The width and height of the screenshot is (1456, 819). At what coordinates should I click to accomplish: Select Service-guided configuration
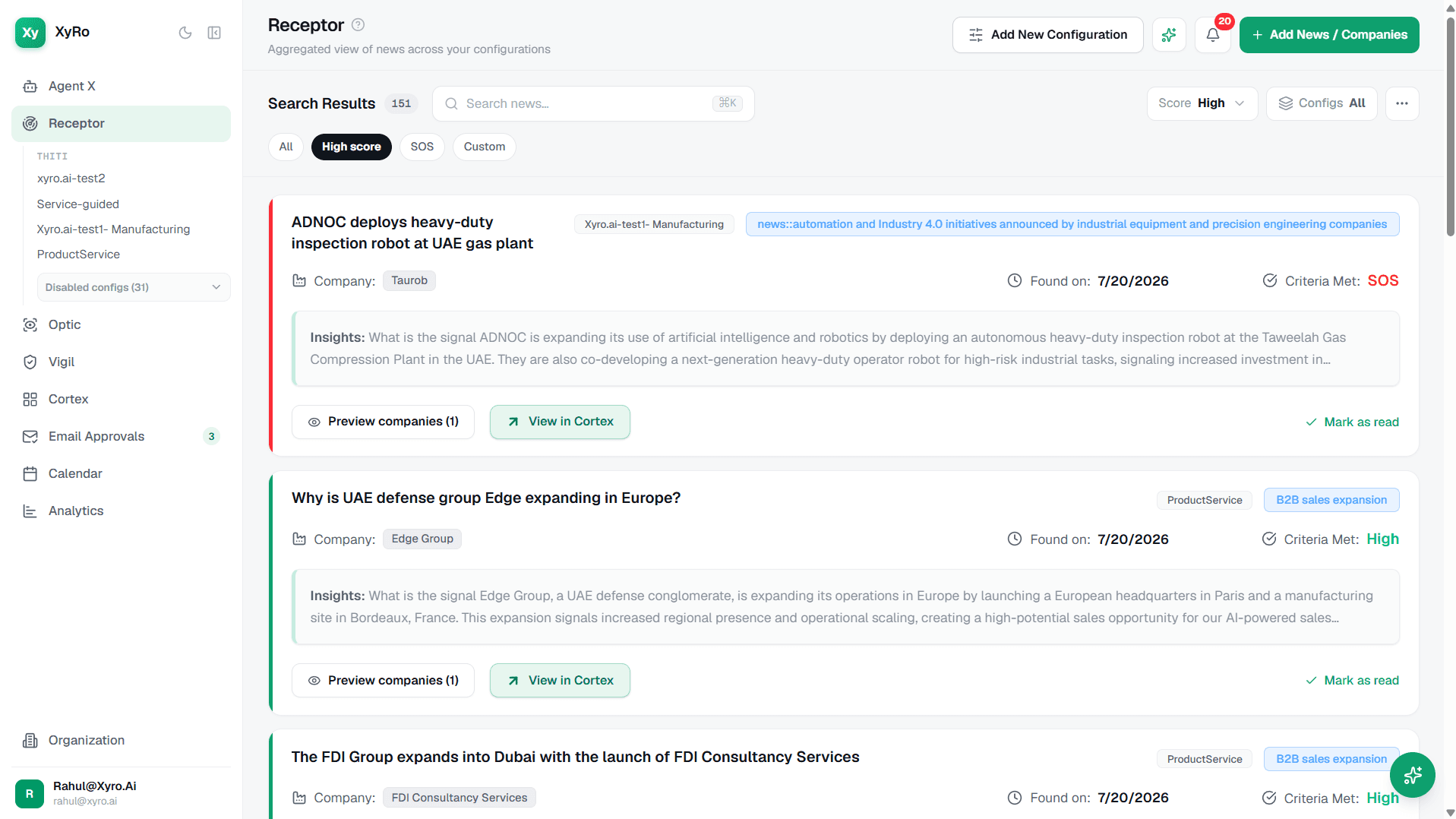pyautogui.click(x=78, y=204)
